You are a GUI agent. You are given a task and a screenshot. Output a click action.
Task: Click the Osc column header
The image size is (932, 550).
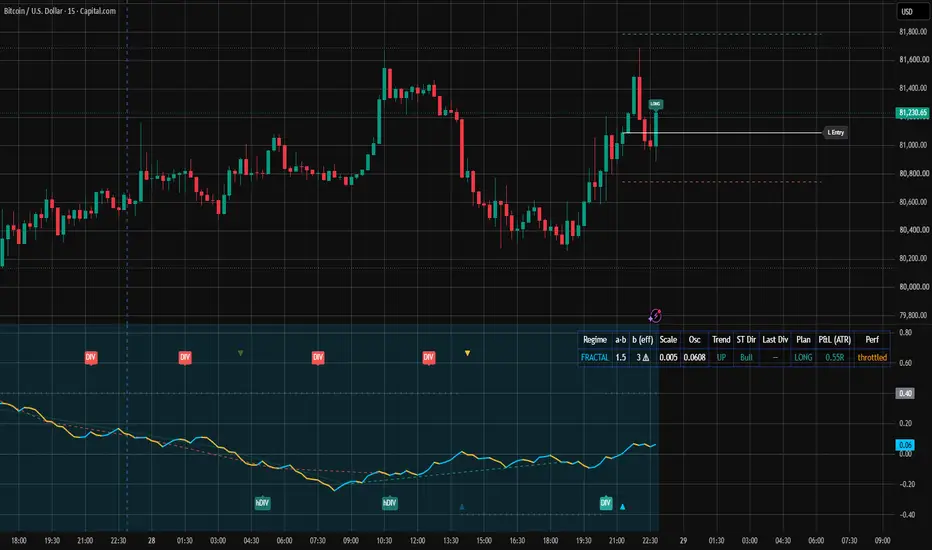(x=694, y=340)
